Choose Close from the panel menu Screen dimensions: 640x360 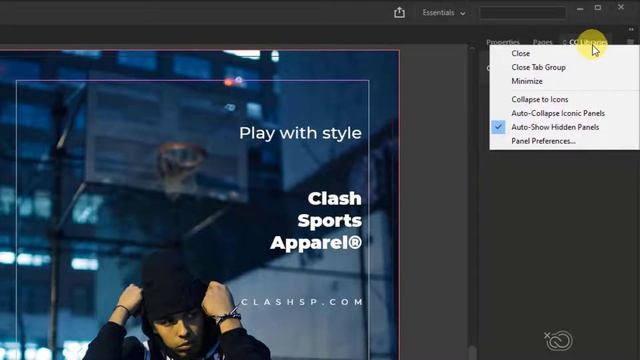point(520,53)
